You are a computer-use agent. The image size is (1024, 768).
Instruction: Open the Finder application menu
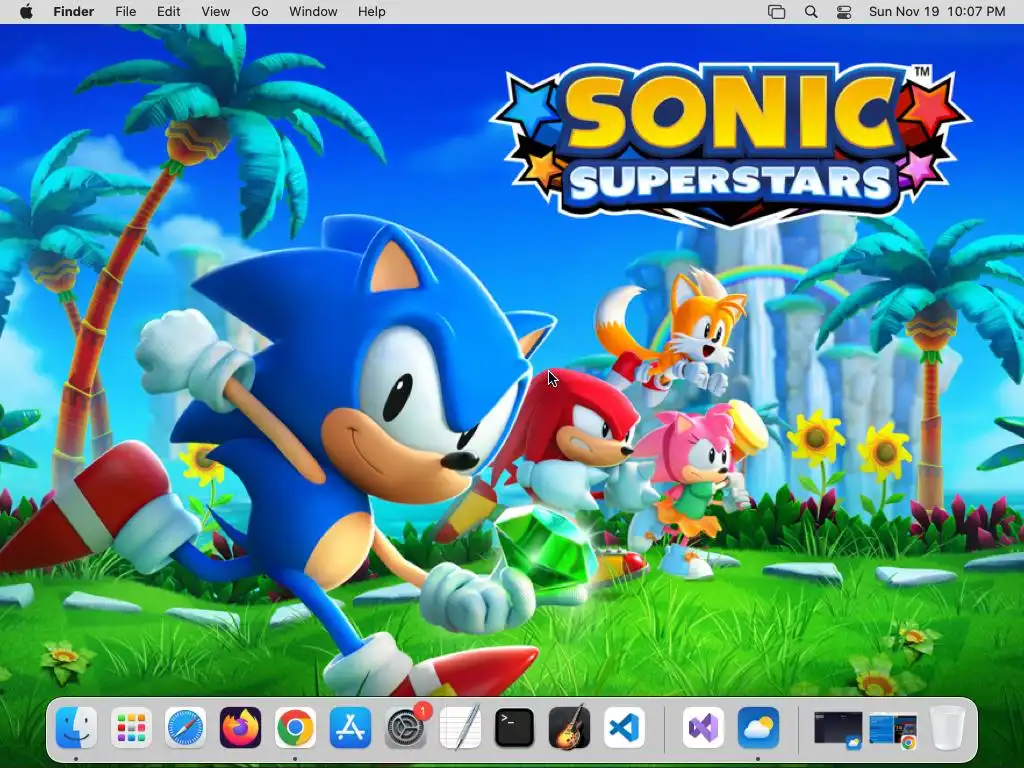click(74, 12)
